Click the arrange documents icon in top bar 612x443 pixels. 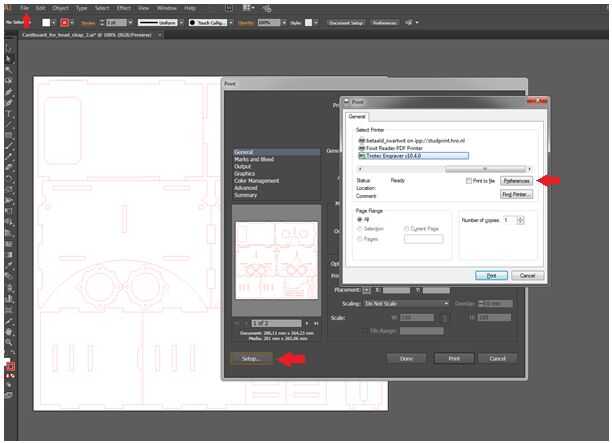click(x=248, y=8)
